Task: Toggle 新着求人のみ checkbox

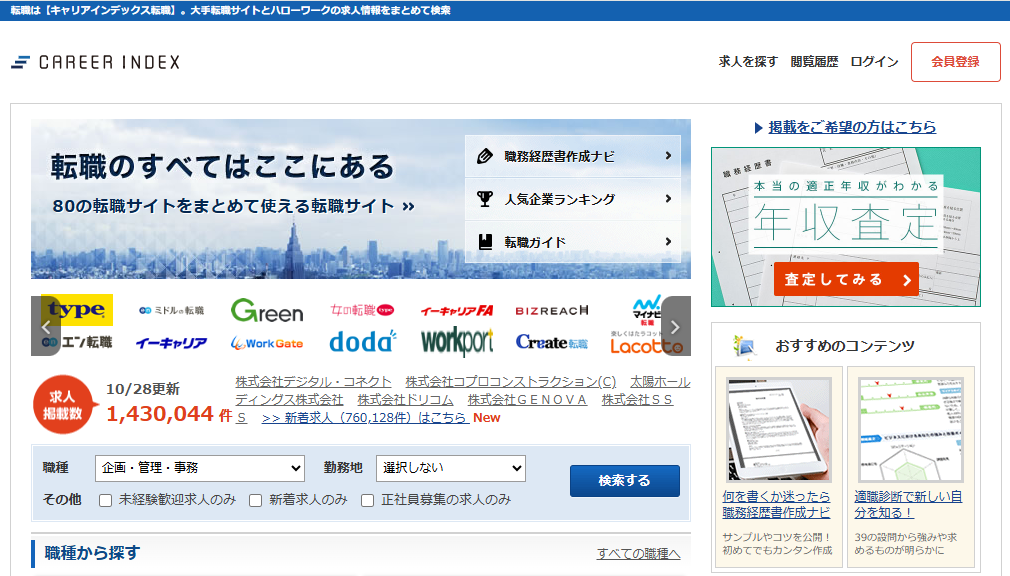Action: [x=256, y=500]
